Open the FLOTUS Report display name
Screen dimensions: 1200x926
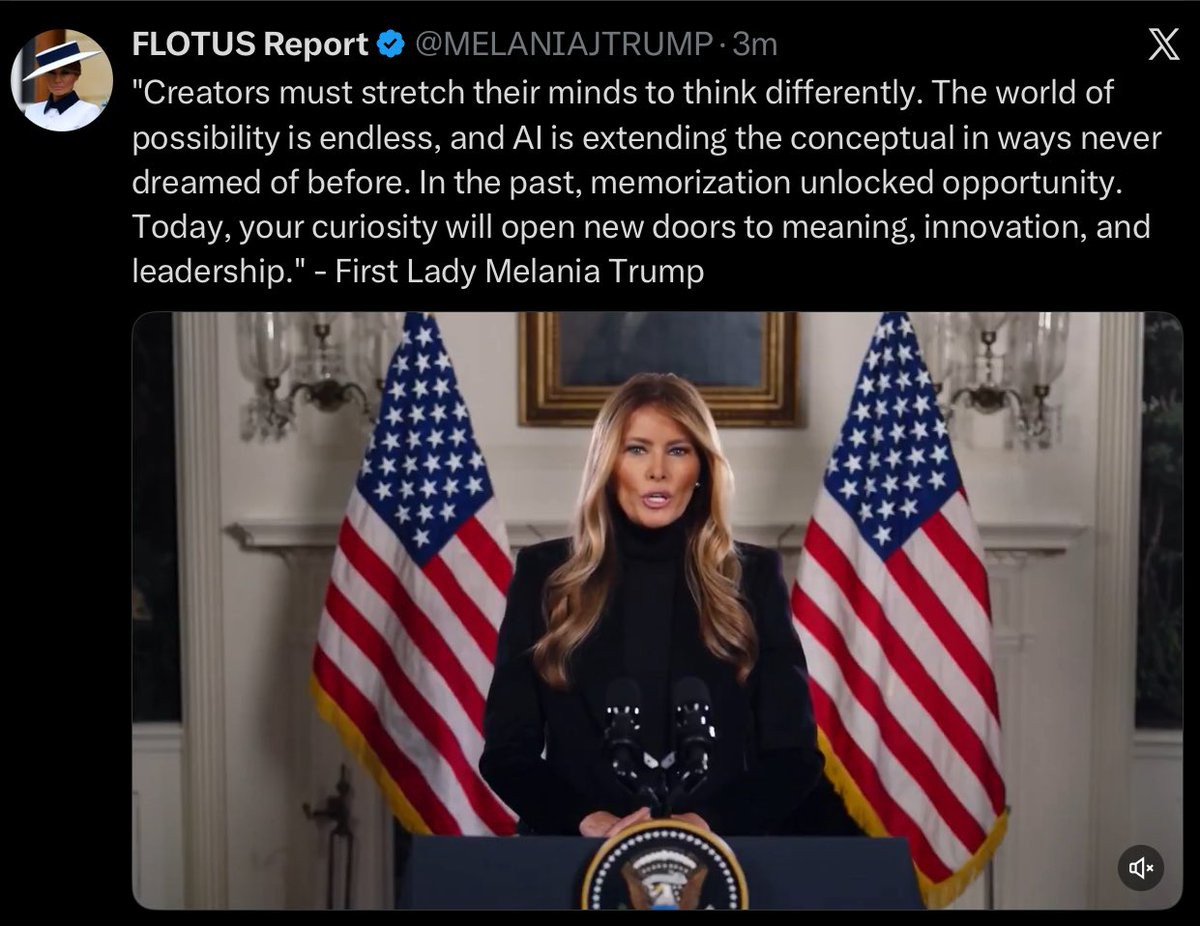click(x=251, y=44)
